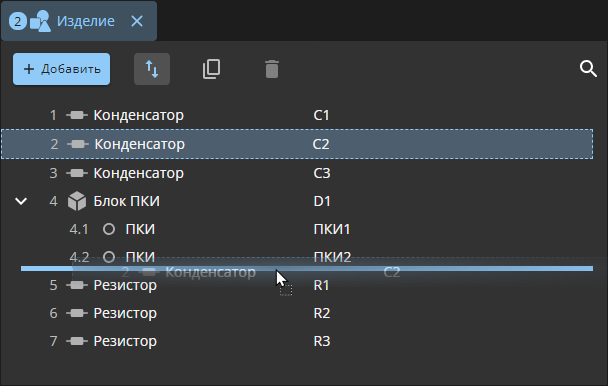Select Конденсатор in row 3
Screen dimensions: 608x386
(x=138, y=173)
